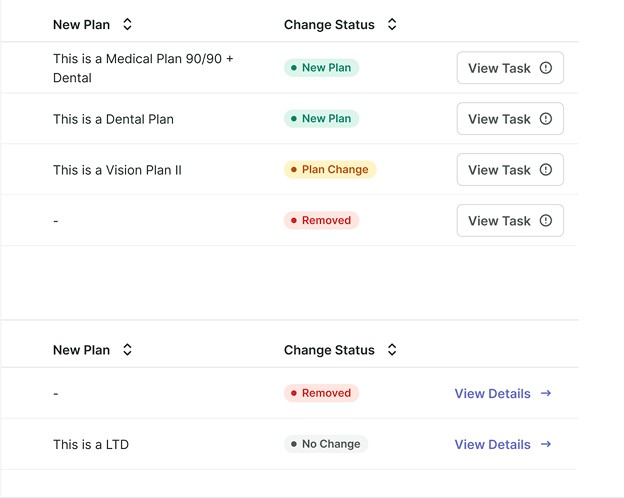Click alert icon on Vision Plan View Task

click(546, 170)
